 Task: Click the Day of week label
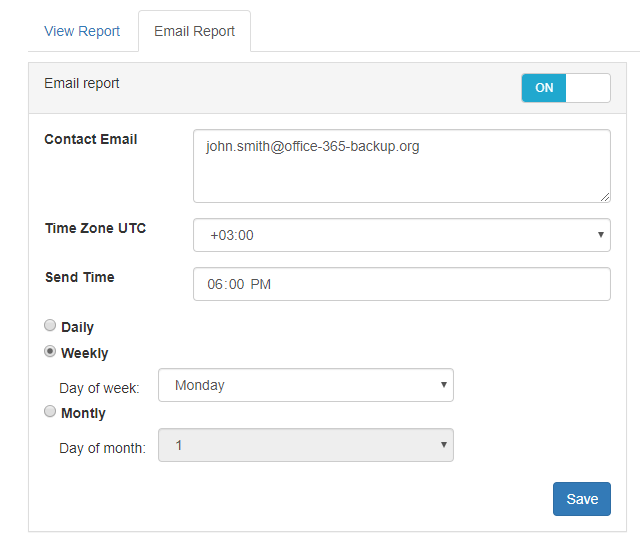99,388
